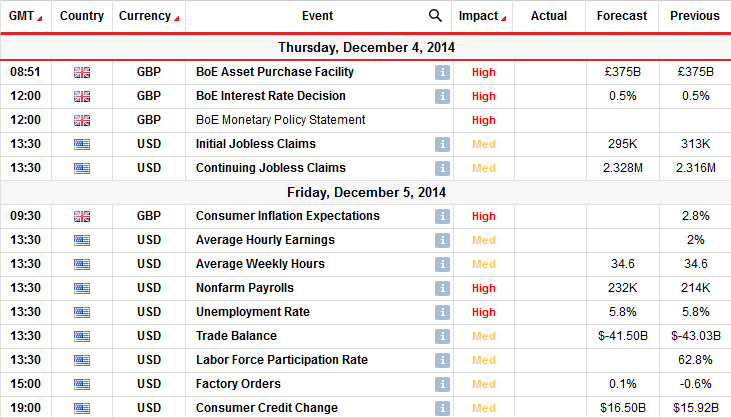Select the Forecast column header
This screenshot has height=418, width=731.
click(x=622, y=16)
